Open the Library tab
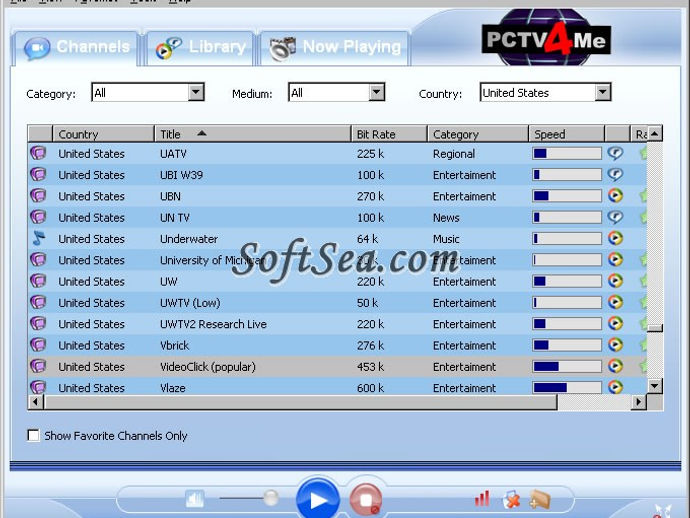This screenshot has height=518, width=690. coord(200,48)
